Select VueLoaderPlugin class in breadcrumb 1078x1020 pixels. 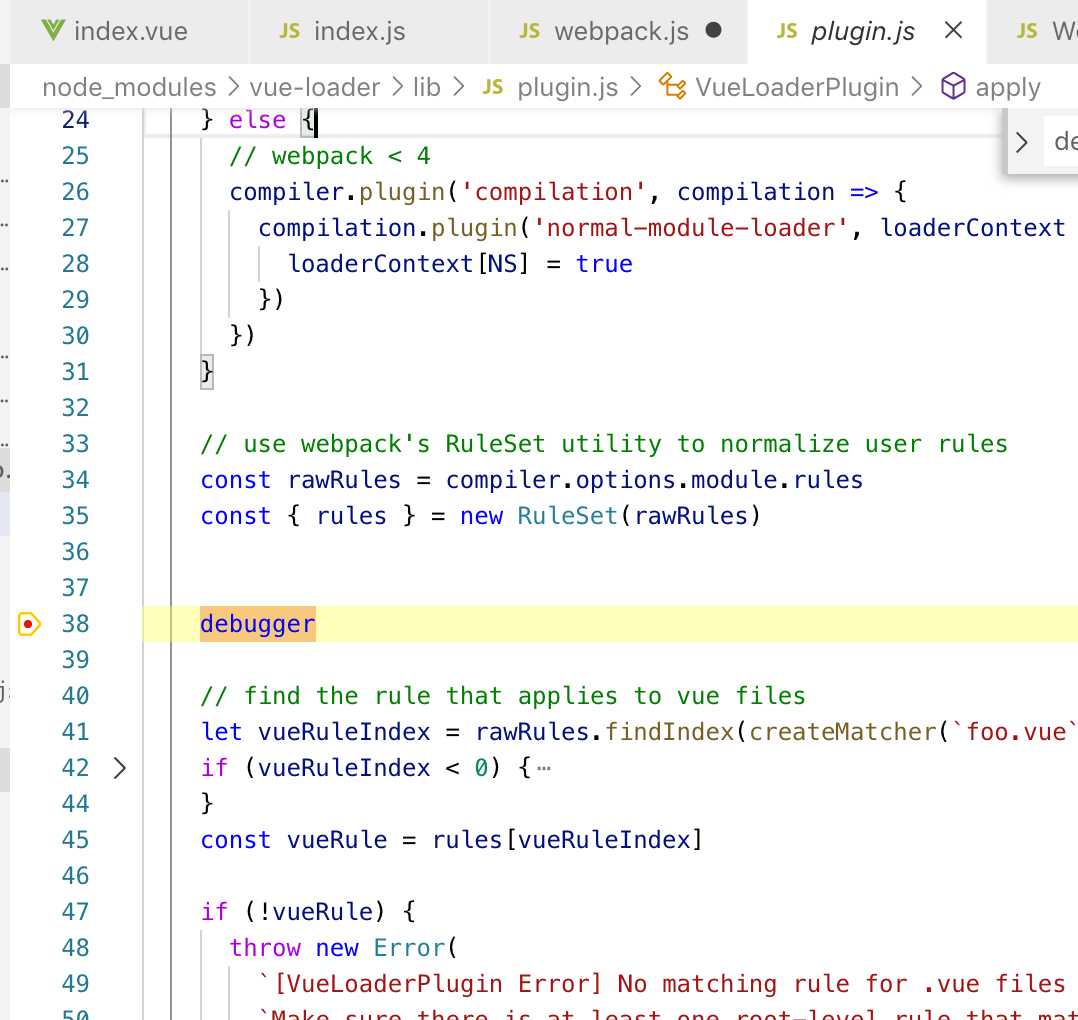point(797,87)
